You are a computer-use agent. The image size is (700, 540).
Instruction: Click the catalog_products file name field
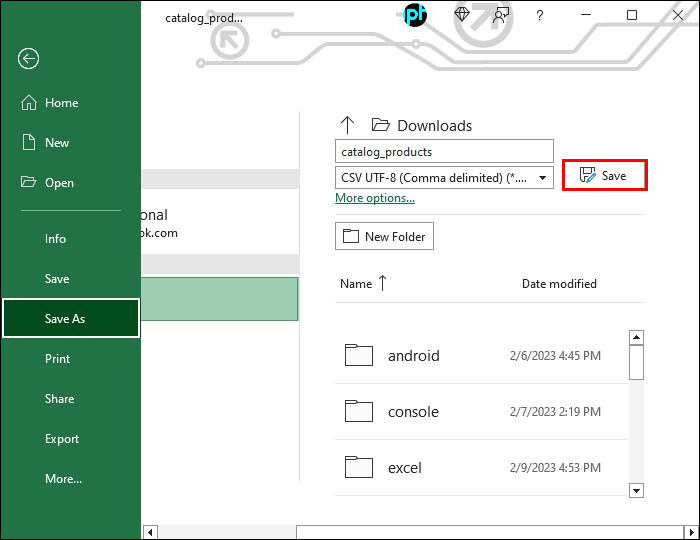click(x=444, y=151)
